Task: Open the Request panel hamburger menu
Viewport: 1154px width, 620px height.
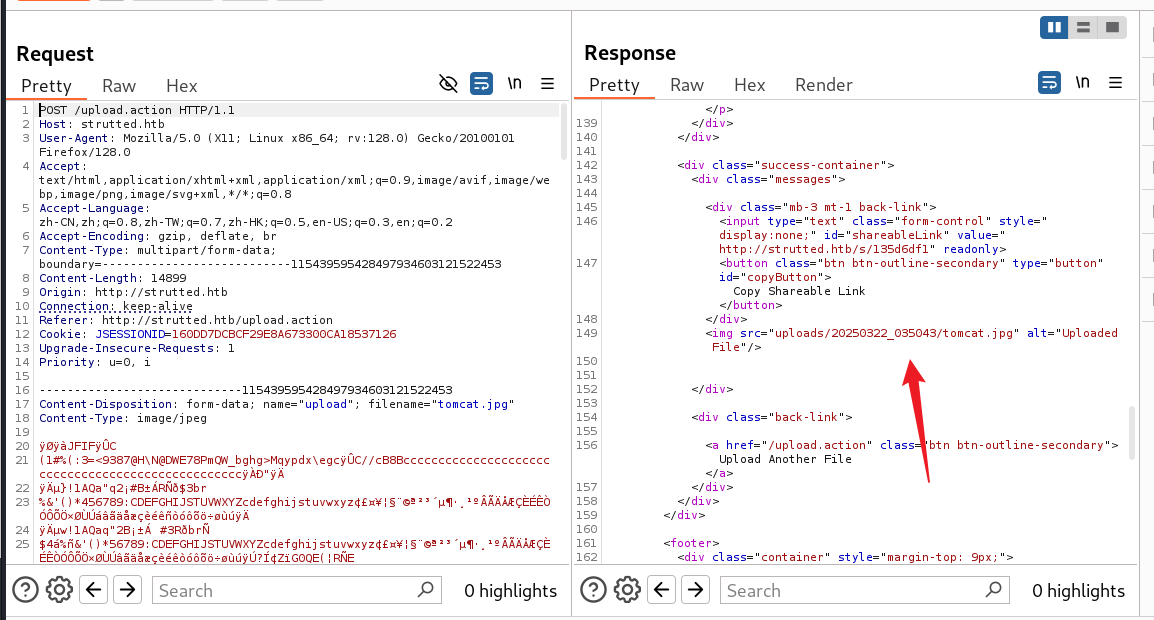Action: 547,84
